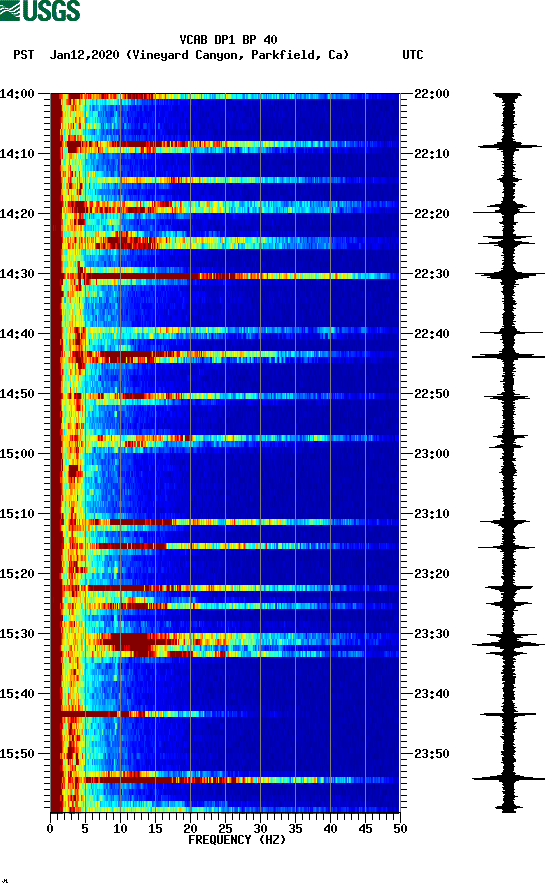Click the 45 Hz frequency axis label
This screenshot has height=892, width=552.
365,829
